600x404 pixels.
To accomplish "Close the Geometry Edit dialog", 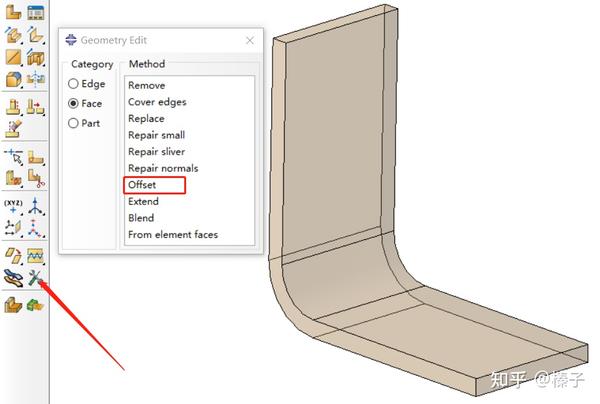I will coord(250,40).
